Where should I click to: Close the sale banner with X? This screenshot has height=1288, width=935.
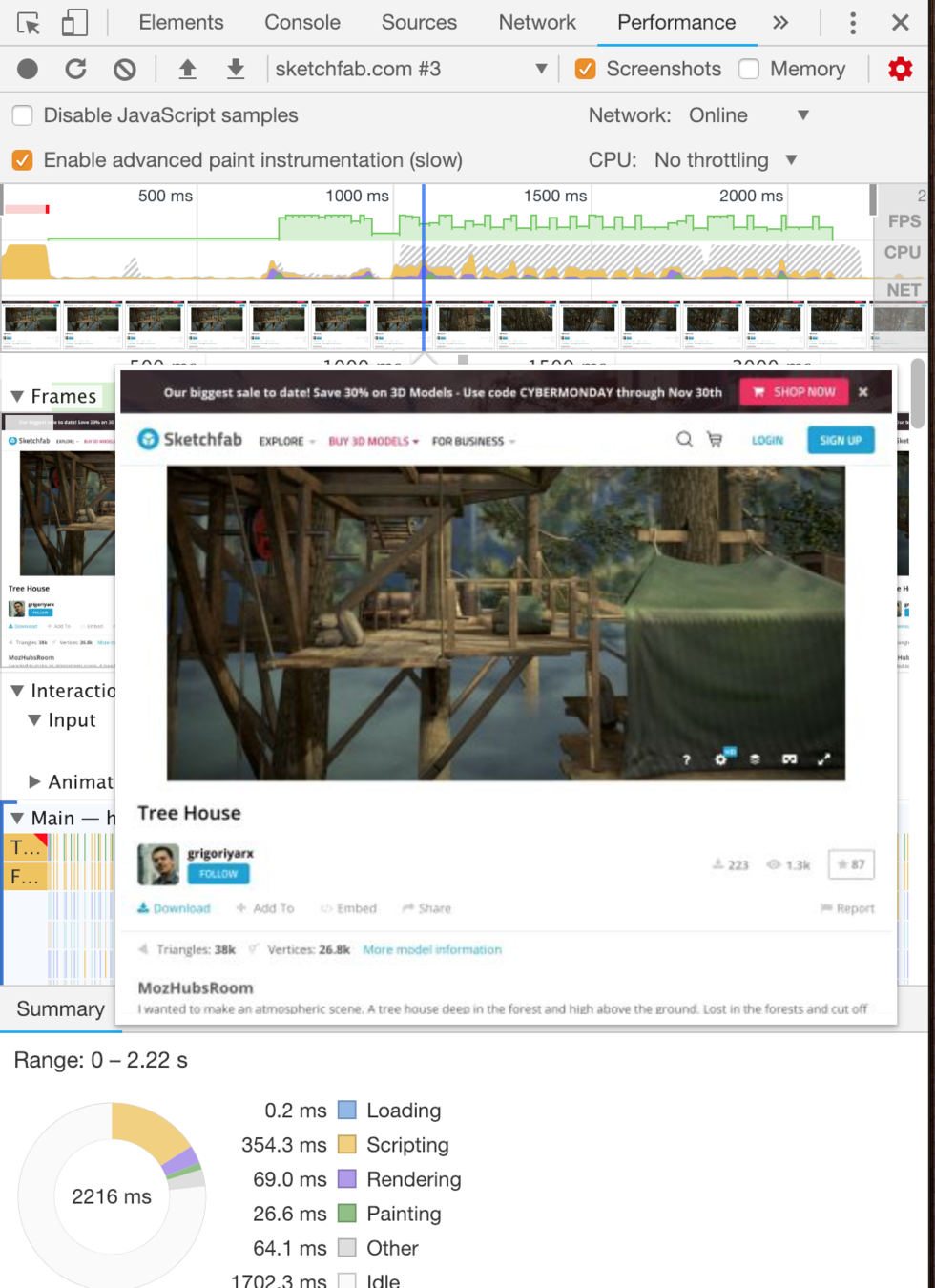click(x=863, y=392)
